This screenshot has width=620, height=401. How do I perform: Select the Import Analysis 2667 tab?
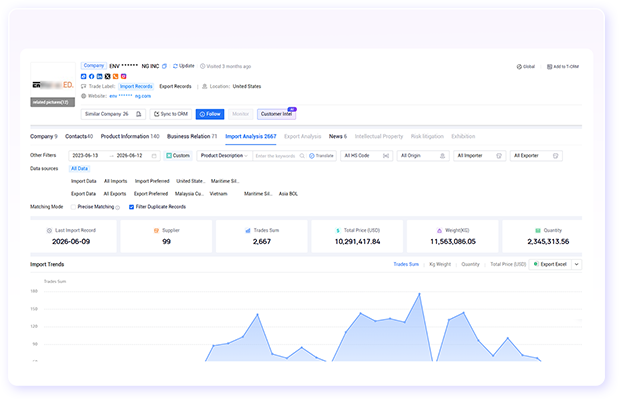[251, 136]
